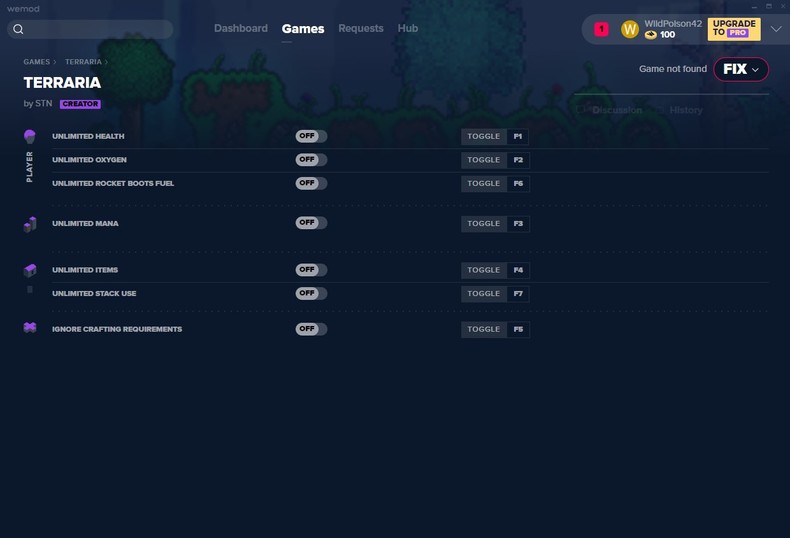Switch on Unlimited Items

click(311, 270)
